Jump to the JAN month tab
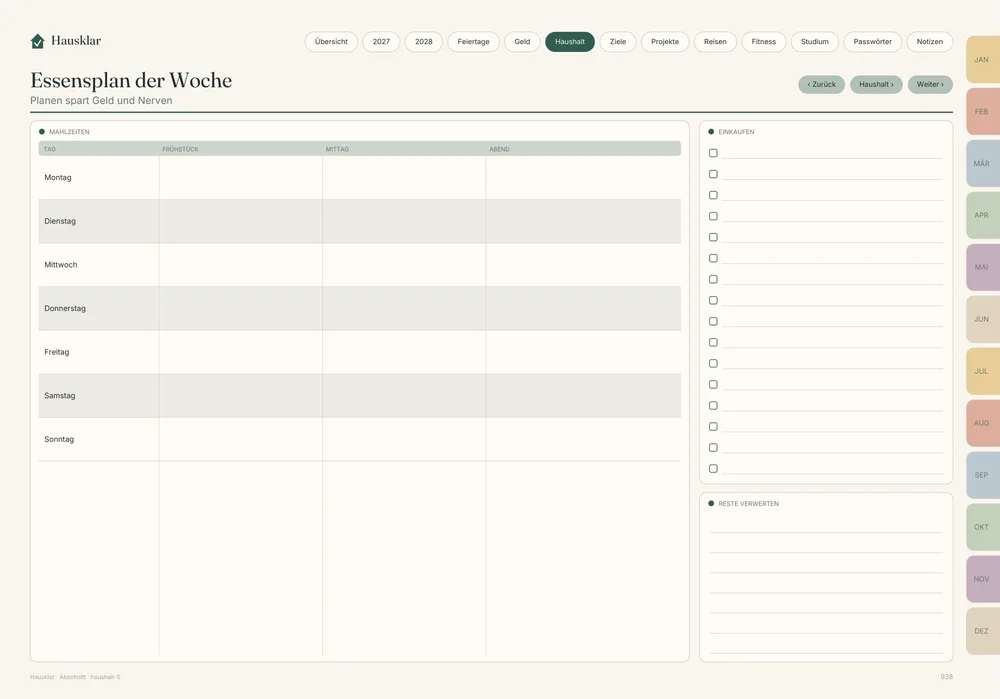Image resolution: width=1000 pixels, height=699 pixels. tap(983, 60)
